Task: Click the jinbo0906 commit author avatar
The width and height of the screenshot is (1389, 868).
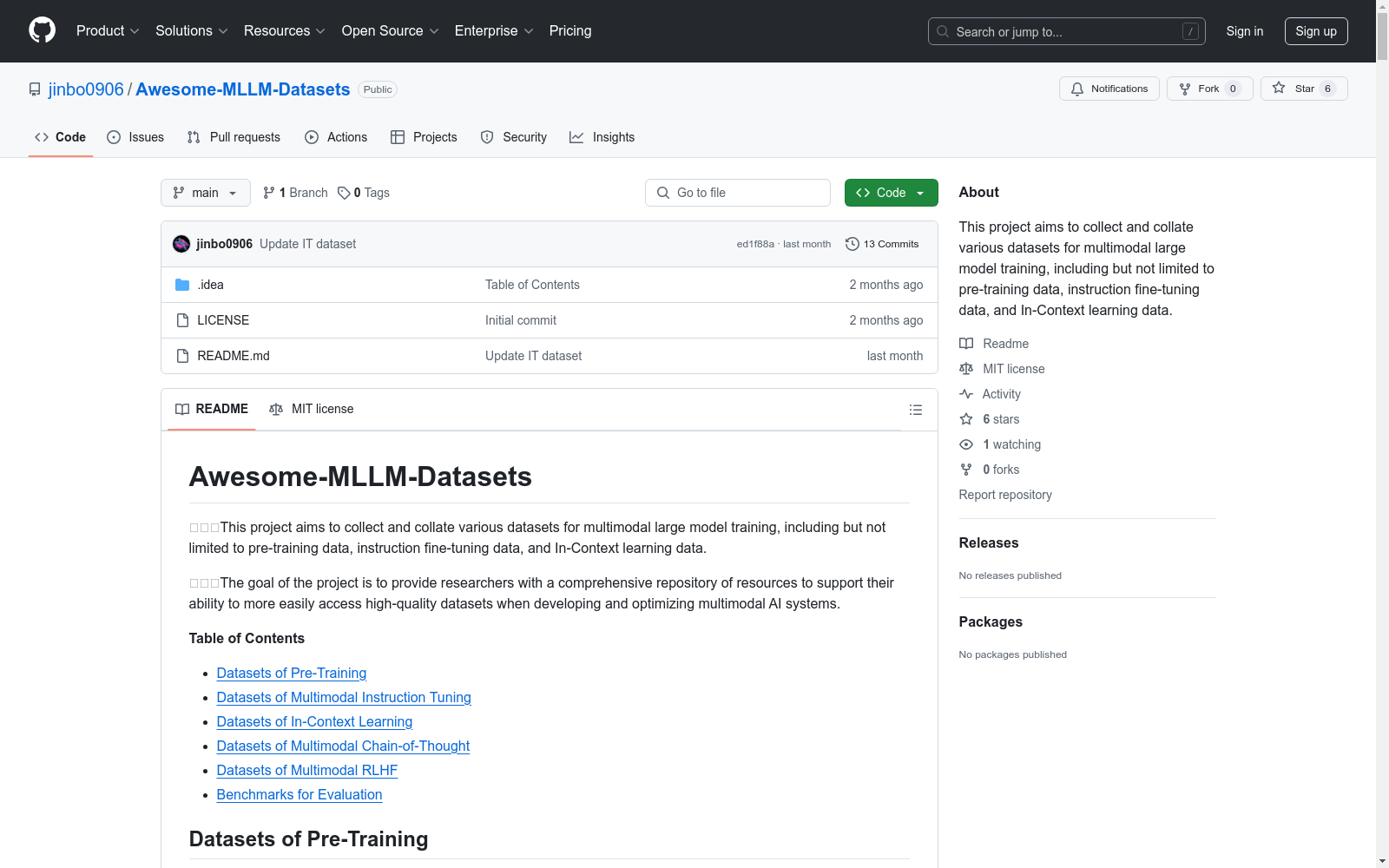Action: 181,244
